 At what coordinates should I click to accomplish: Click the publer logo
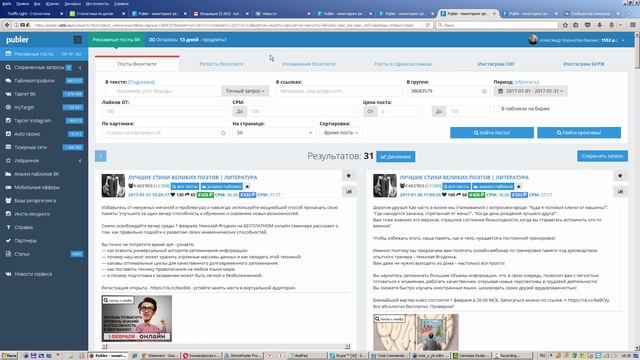coord(17,40)
